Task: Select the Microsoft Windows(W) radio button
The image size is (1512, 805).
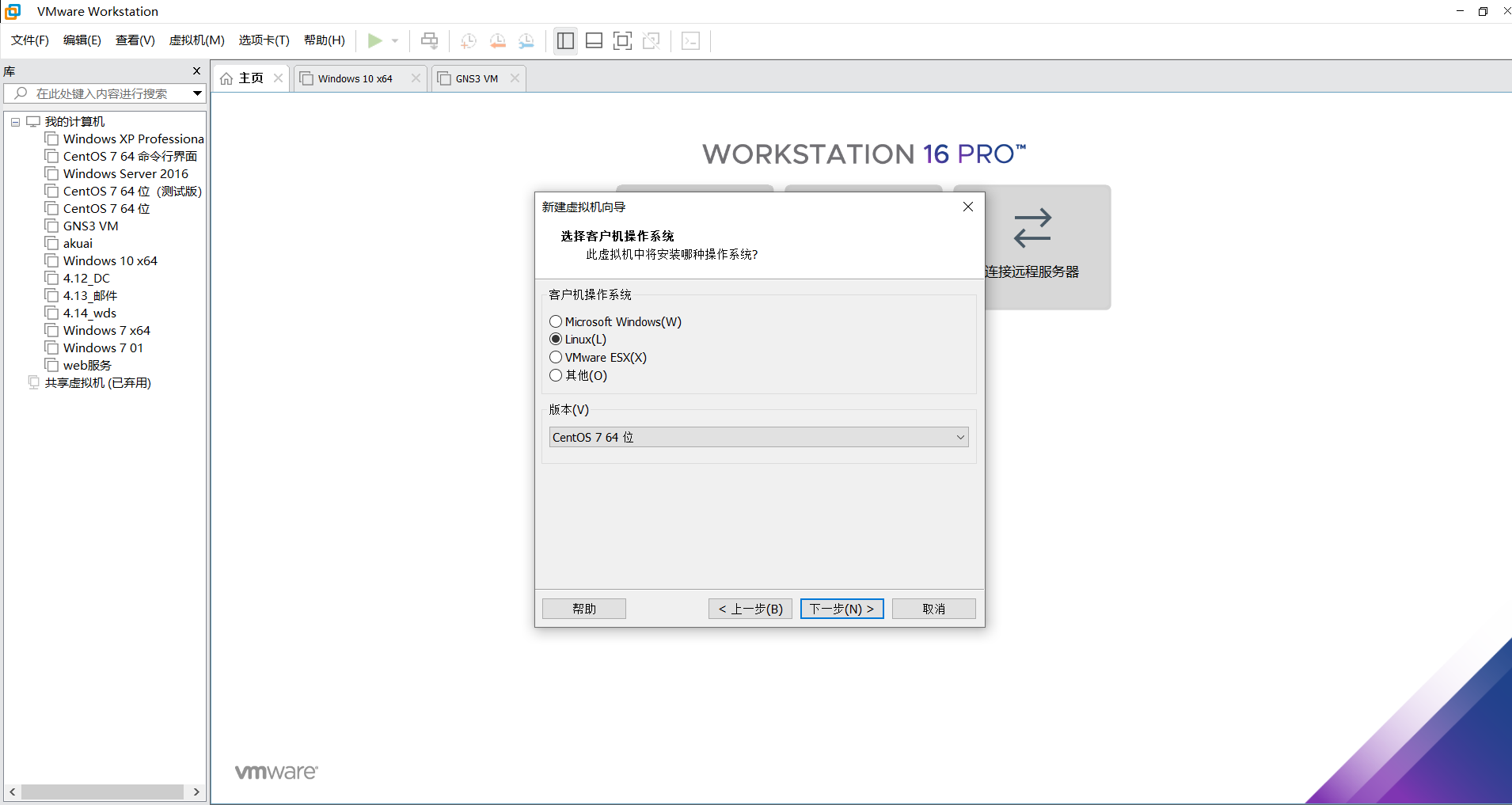Action: coord(556,321)
